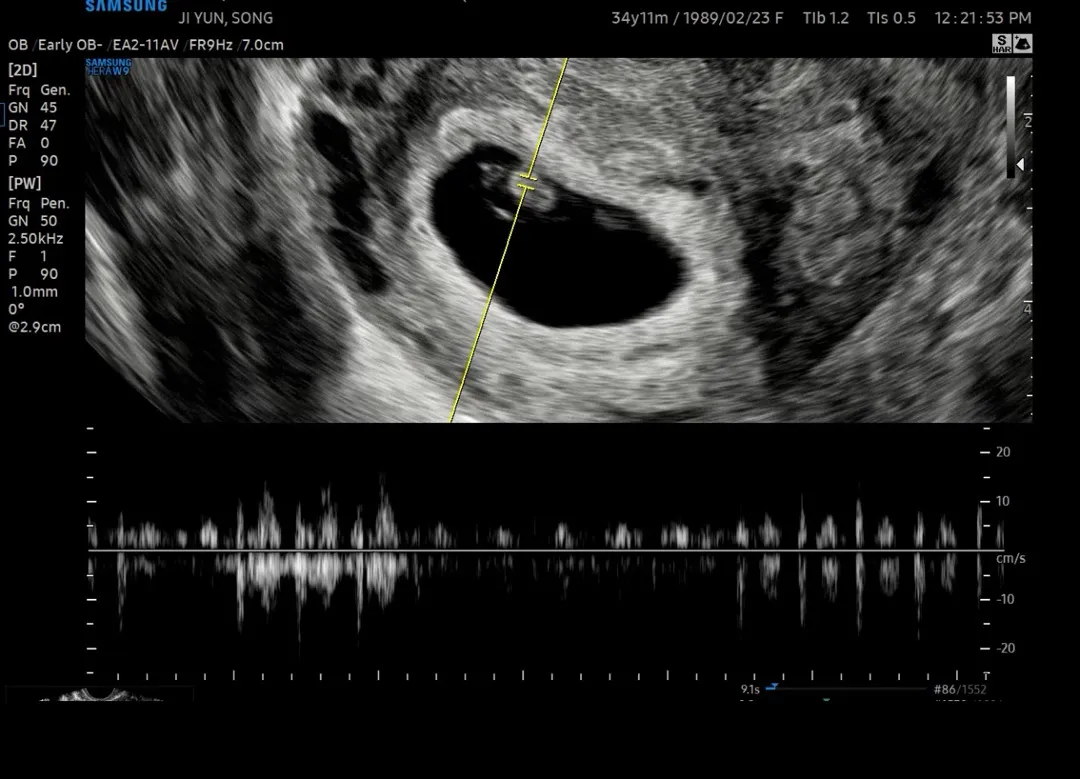Viewport: 1080px width, 779px height.
Task: Click the 'FR9Hz' frame rate value
Action: [x=211, y=45]
